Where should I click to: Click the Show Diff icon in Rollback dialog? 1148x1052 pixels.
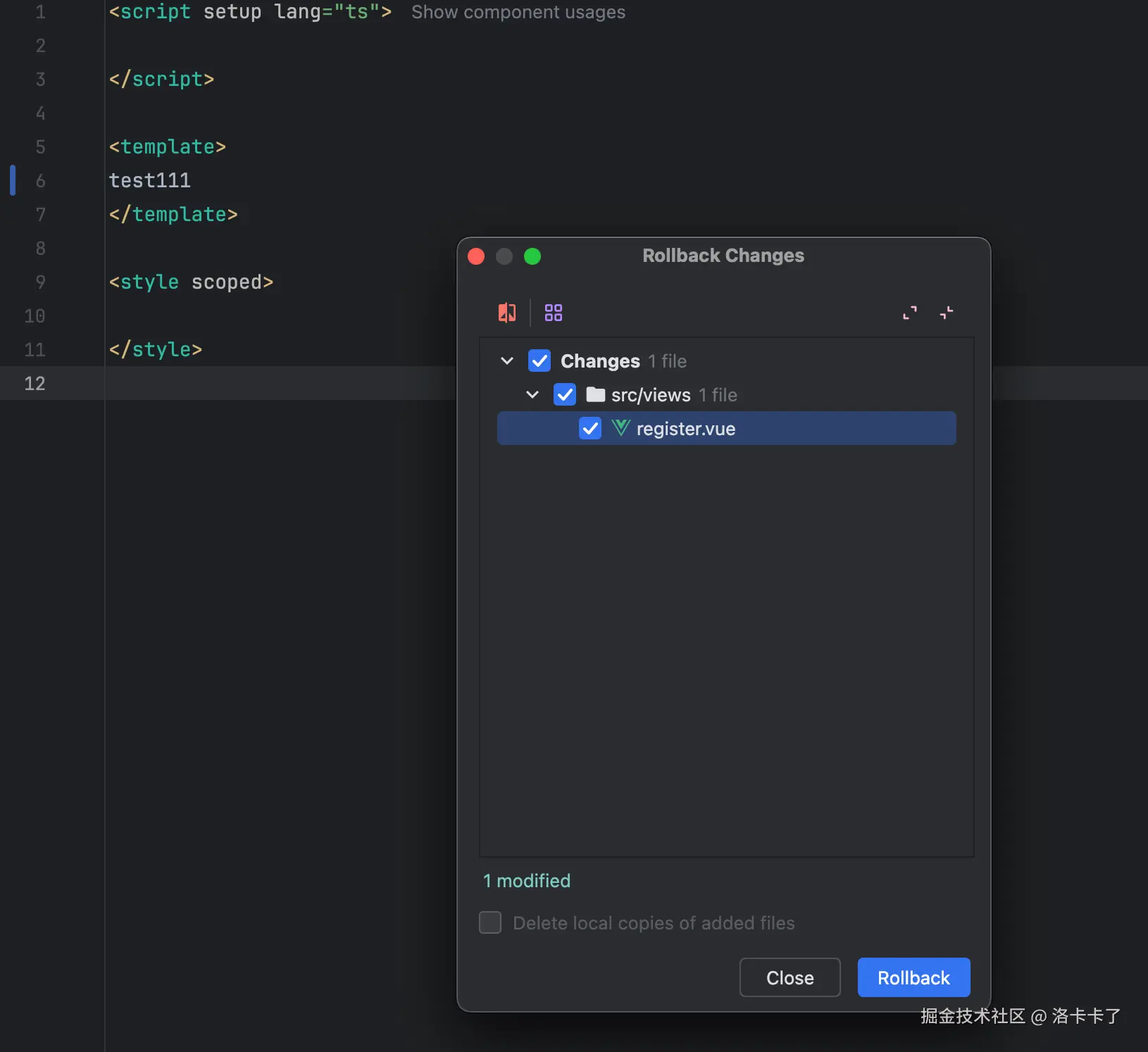(x=507, y=313)
